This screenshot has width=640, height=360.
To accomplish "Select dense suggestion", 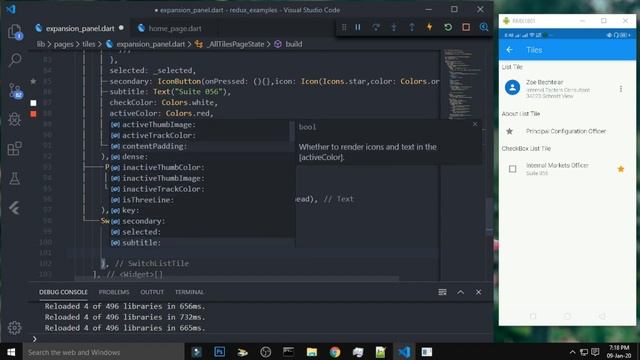I will tap(202, 157).
